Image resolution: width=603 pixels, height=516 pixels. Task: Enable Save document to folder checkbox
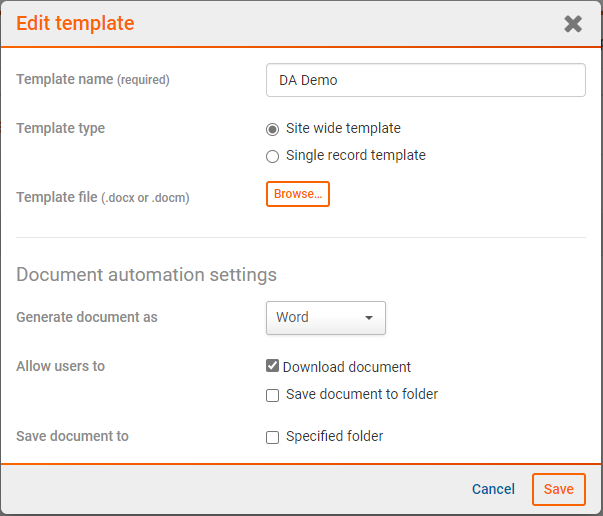pyautogui.click(x=273, y=395)
